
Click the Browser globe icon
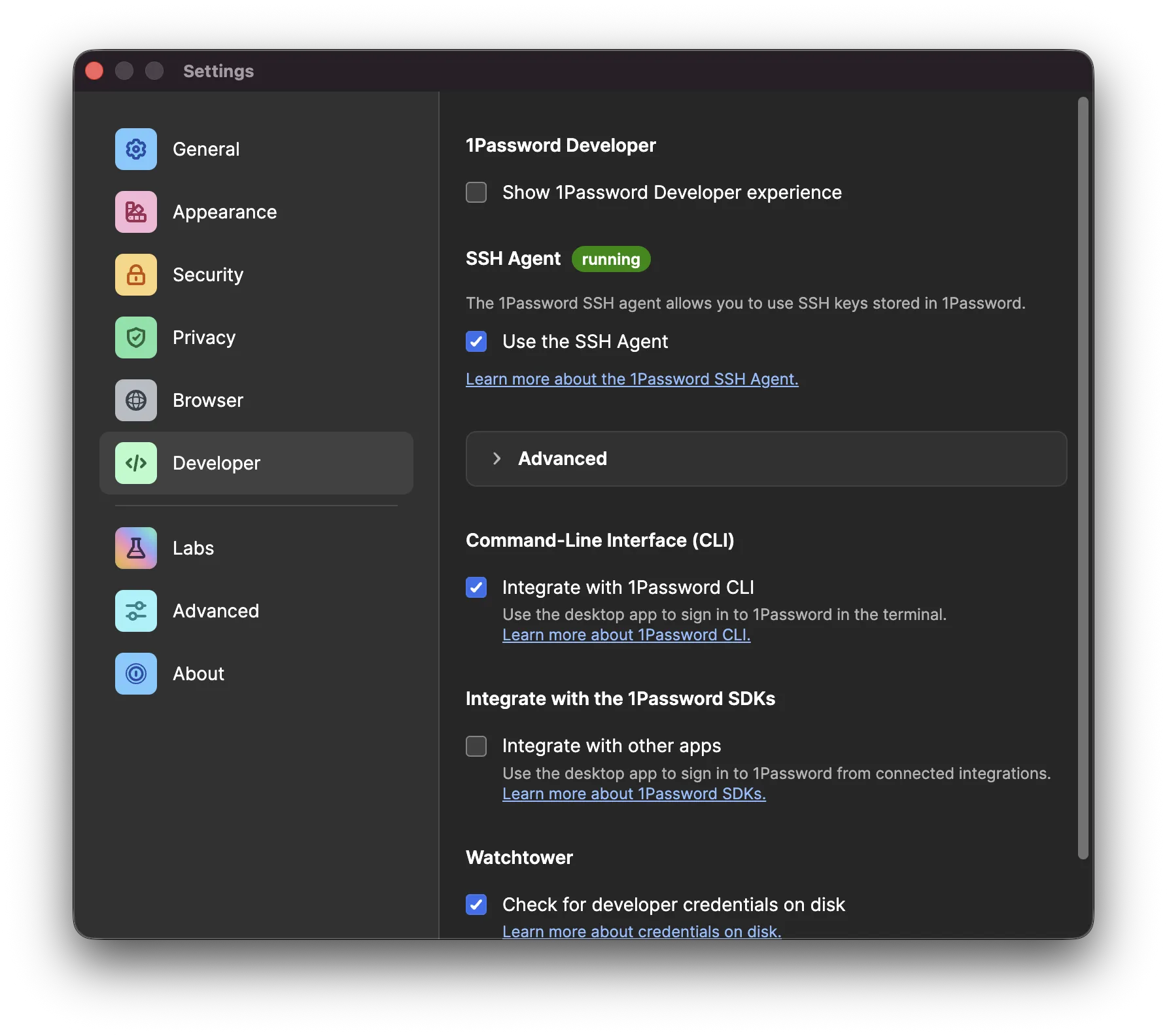[136, 400]
